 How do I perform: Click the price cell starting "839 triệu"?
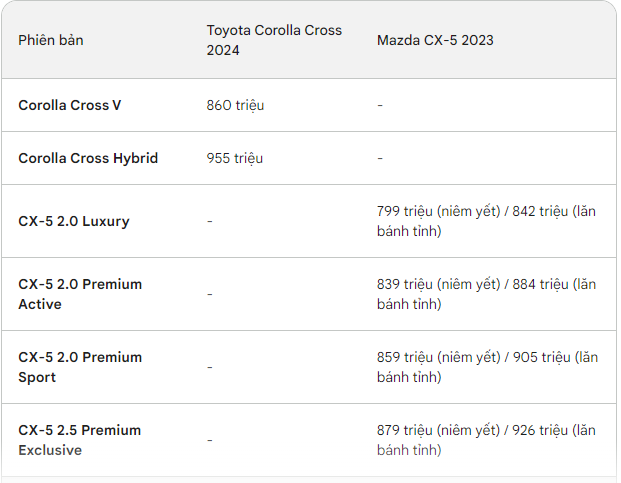tap(487, 294)
